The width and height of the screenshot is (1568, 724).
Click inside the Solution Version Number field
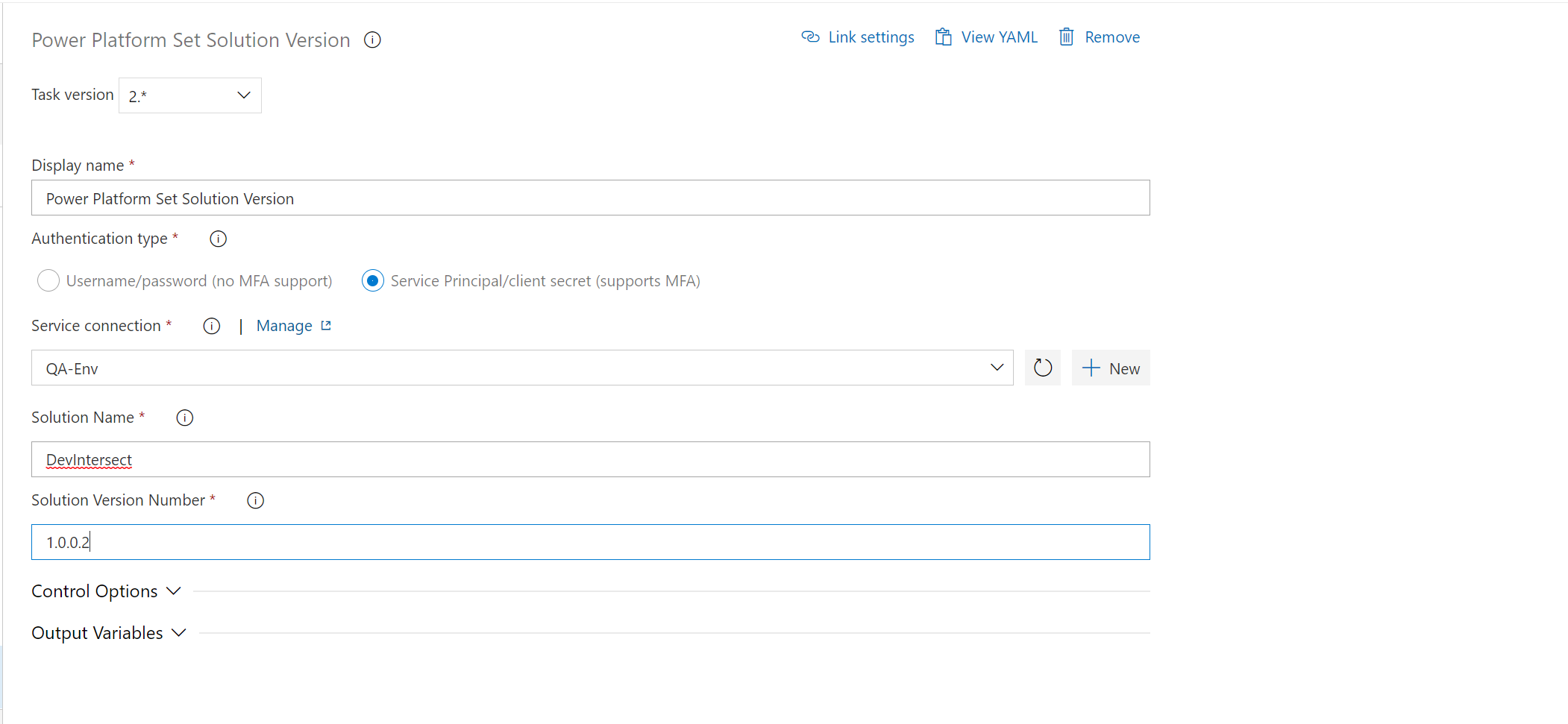click(522, 542)
